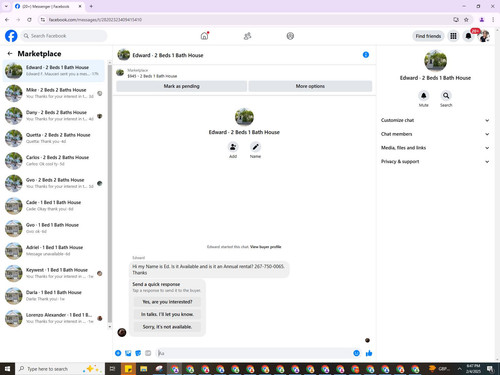Open Task View on the taskbar
This screenshot has height=375, width=500.
(112, 369)
